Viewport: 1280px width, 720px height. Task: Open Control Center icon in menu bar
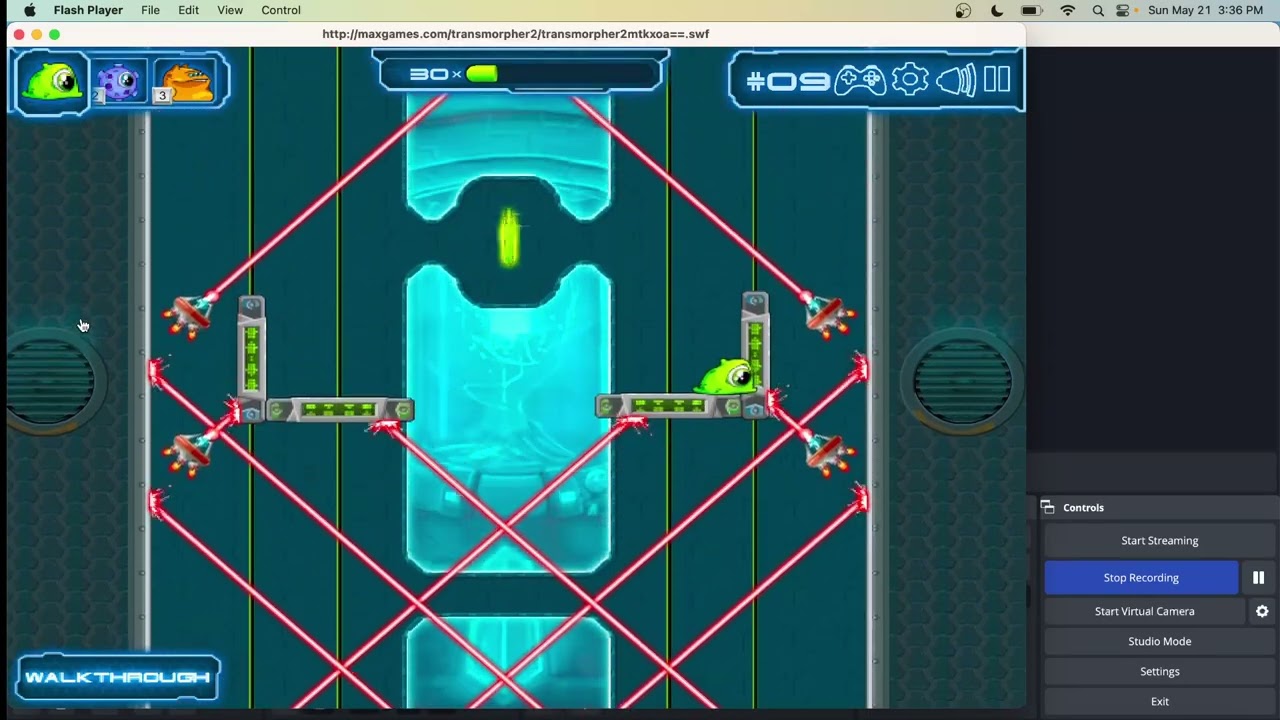click(x=1122, y=10)
